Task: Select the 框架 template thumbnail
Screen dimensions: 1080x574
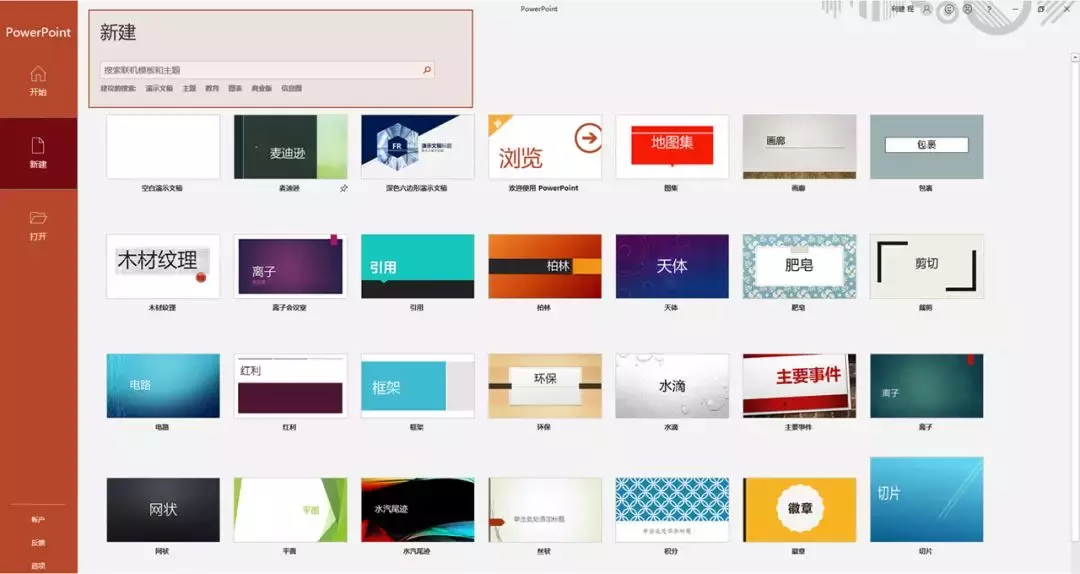Action: (x=417, y=386)
